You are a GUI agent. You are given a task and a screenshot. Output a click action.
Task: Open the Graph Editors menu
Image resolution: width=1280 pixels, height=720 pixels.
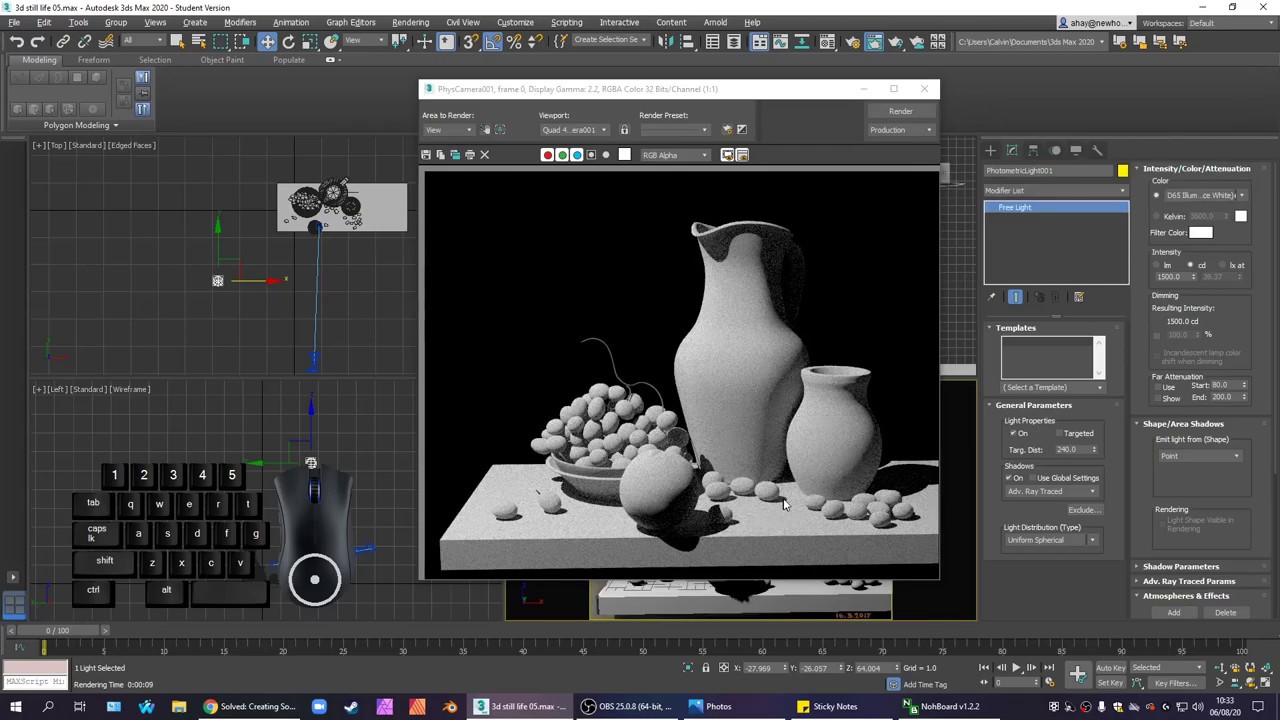pos(350,22)
